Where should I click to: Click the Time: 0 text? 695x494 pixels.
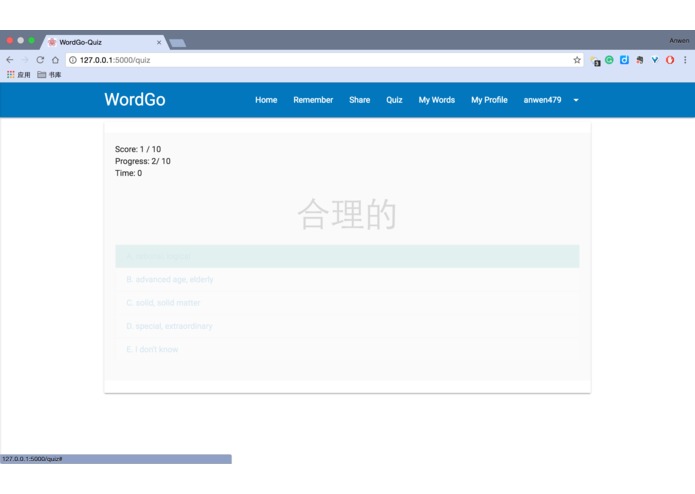pos(129,173)
